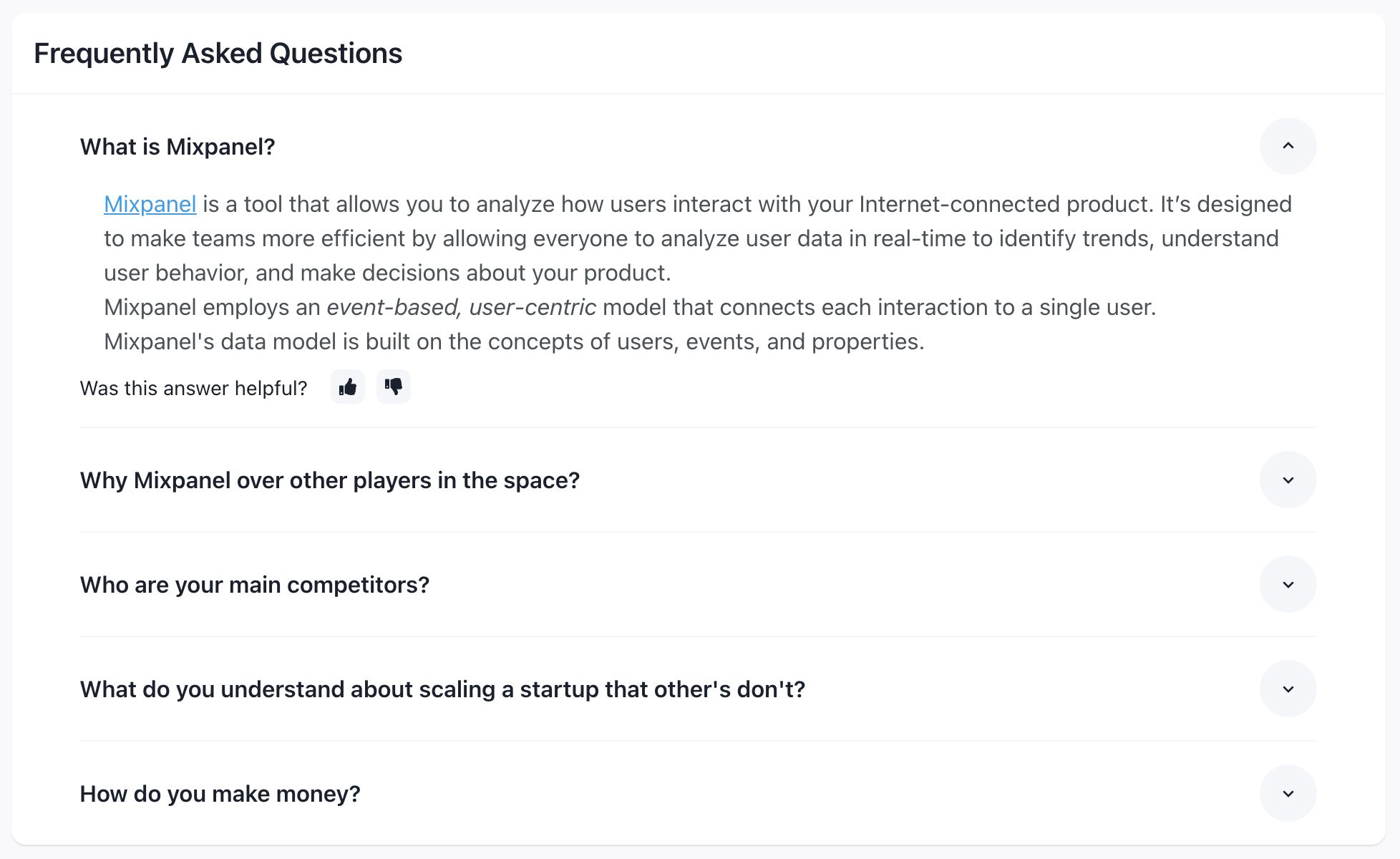Click "Who are your main competitors?" question text
This screenshot has height=859, width=1400.
(254, 585)
